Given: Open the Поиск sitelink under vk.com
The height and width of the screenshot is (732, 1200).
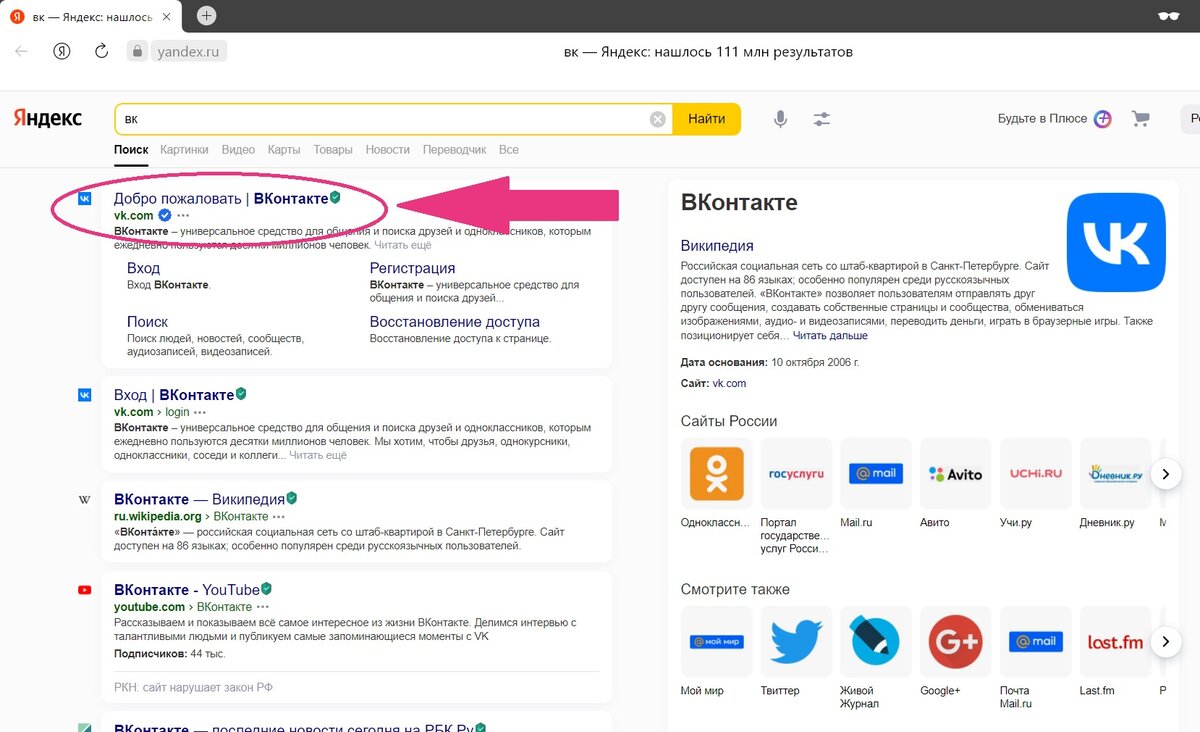Looking at the screenshot, I should click(x=147, y=322).
